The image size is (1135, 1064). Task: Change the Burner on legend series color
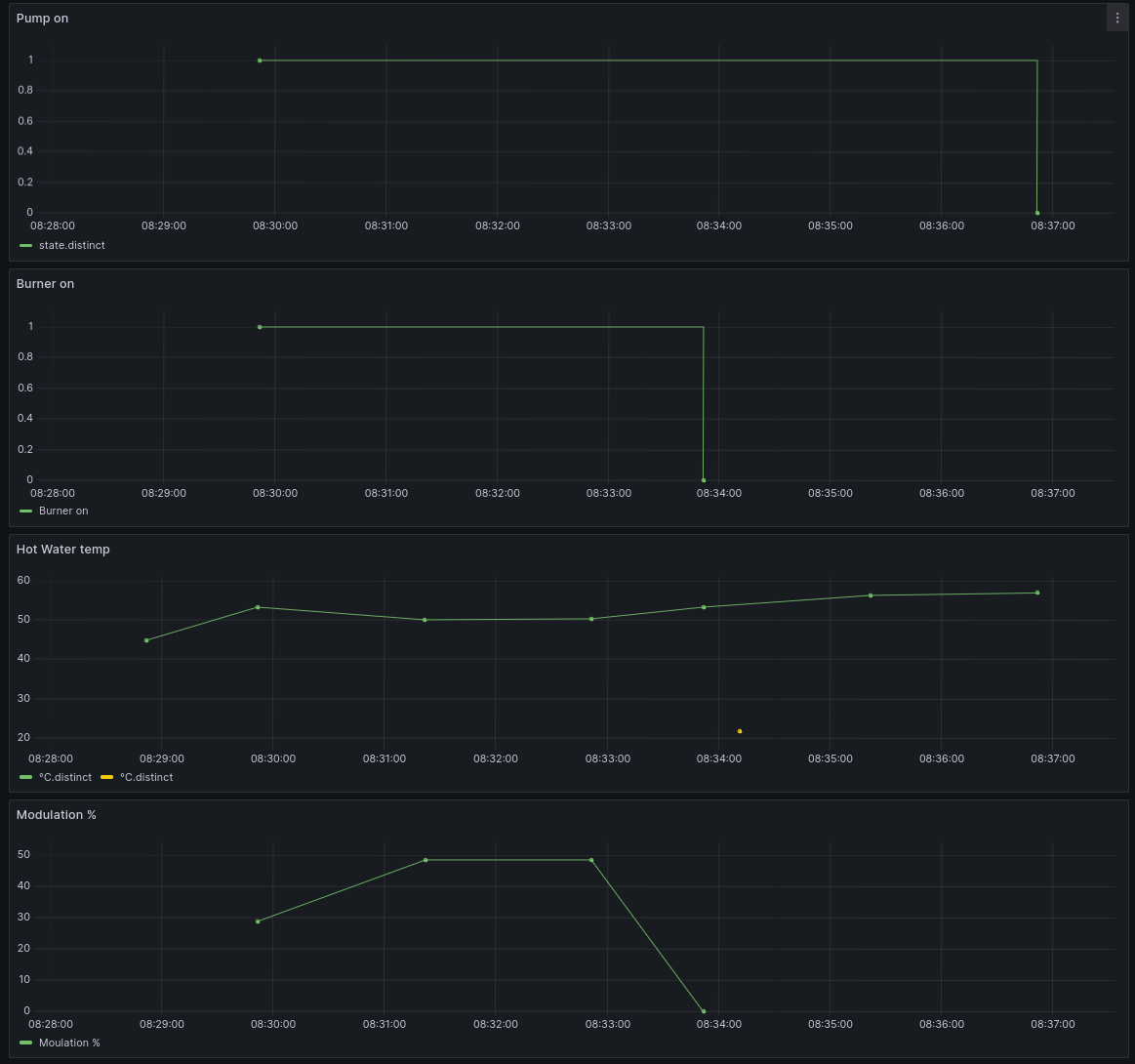tap(26, 512)
